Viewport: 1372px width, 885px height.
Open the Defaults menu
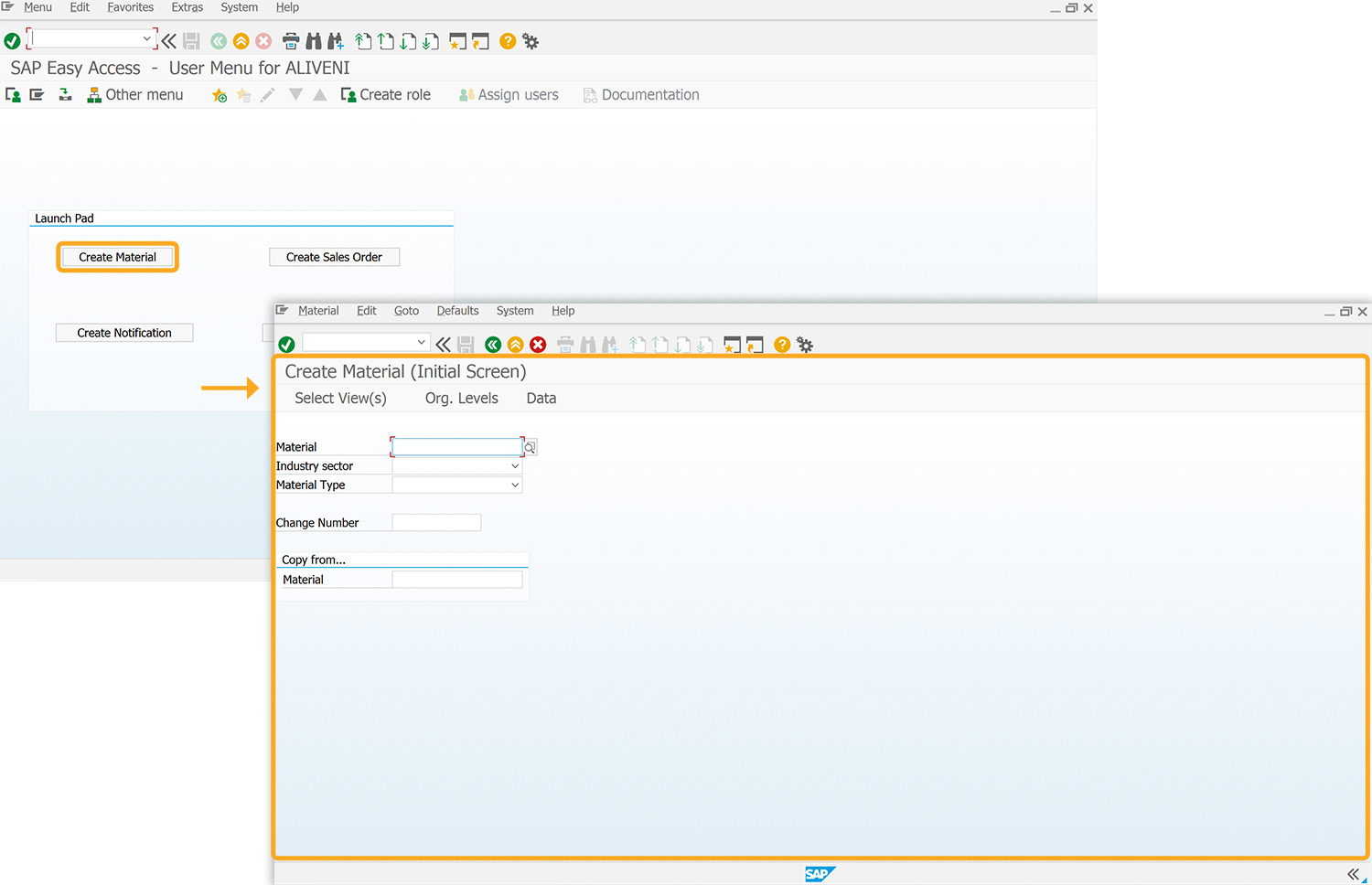click(458, 311)
